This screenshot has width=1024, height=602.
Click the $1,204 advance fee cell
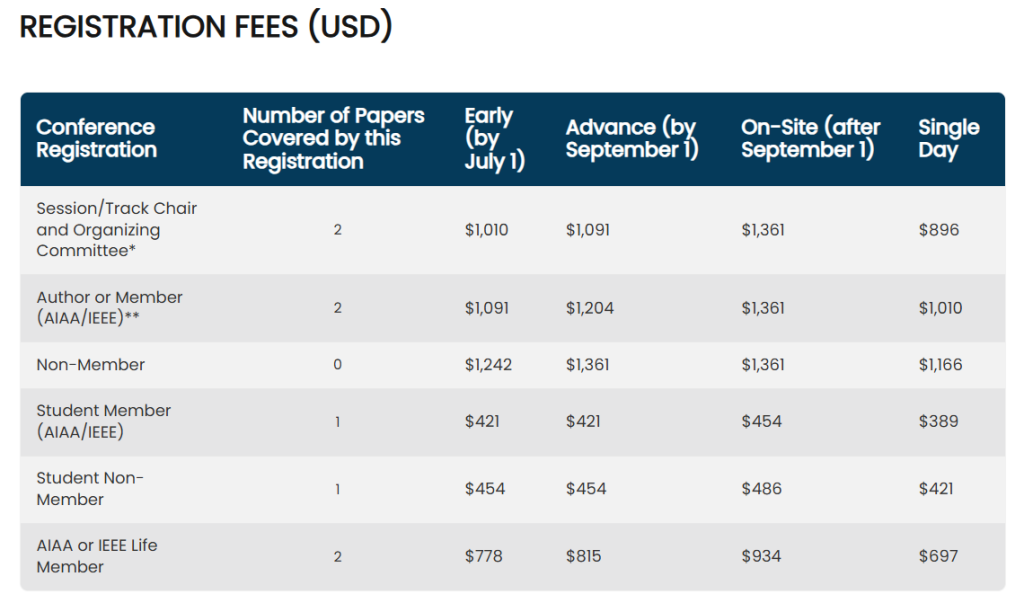pos(589,308)
